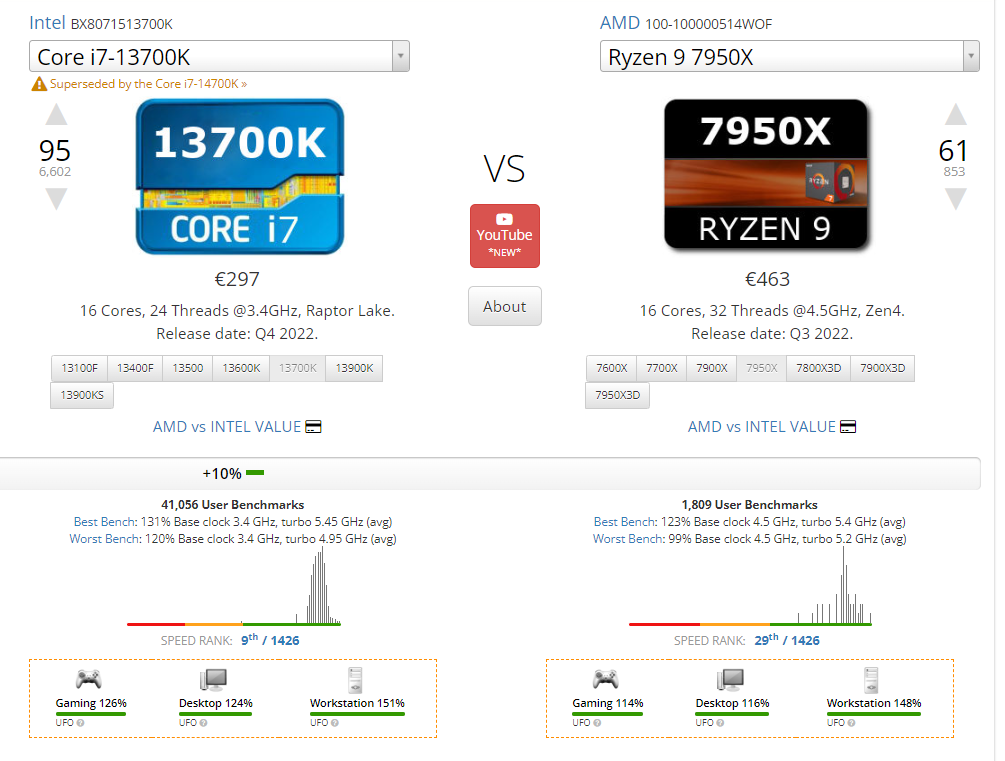1005x761 pixels.
Task: Open AMD vs INTEL VALUE link under Intel
Action: point(227,427)
